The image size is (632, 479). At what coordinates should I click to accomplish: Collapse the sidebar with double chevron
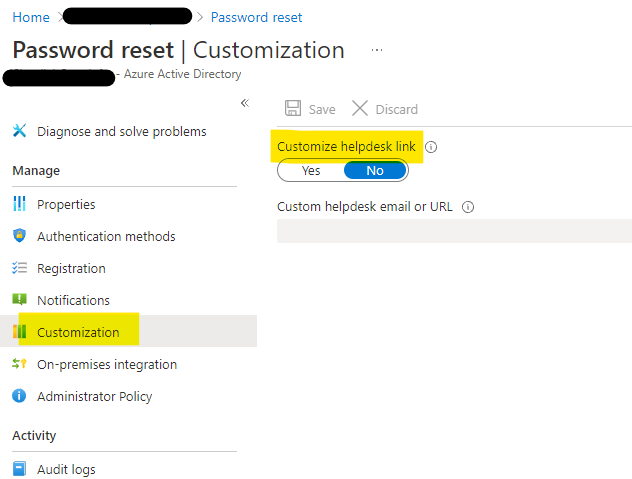[245, 103]
